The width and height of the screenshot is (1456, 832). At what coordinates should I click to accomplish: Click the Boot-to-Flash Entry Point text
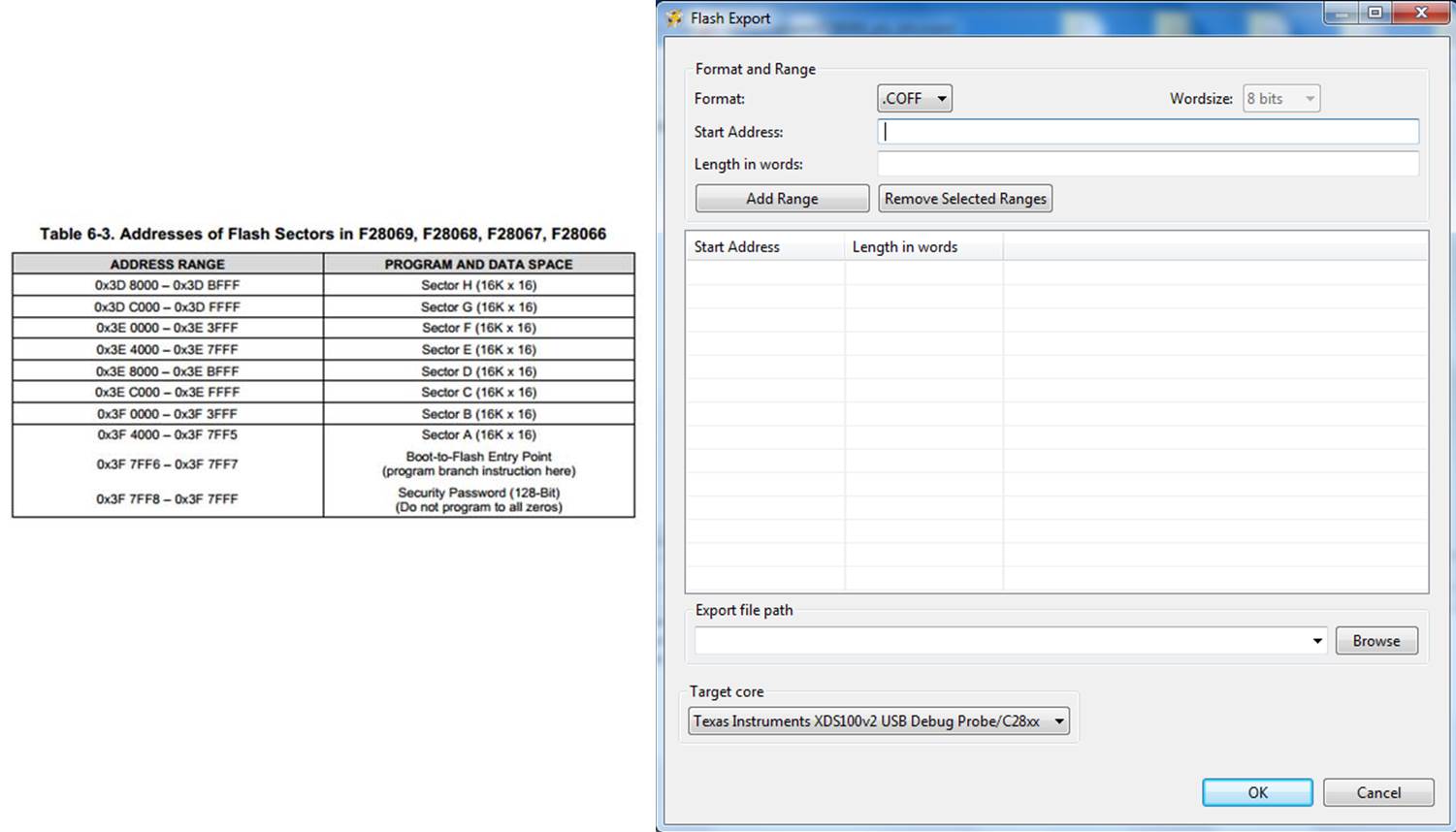coord(479,457)
